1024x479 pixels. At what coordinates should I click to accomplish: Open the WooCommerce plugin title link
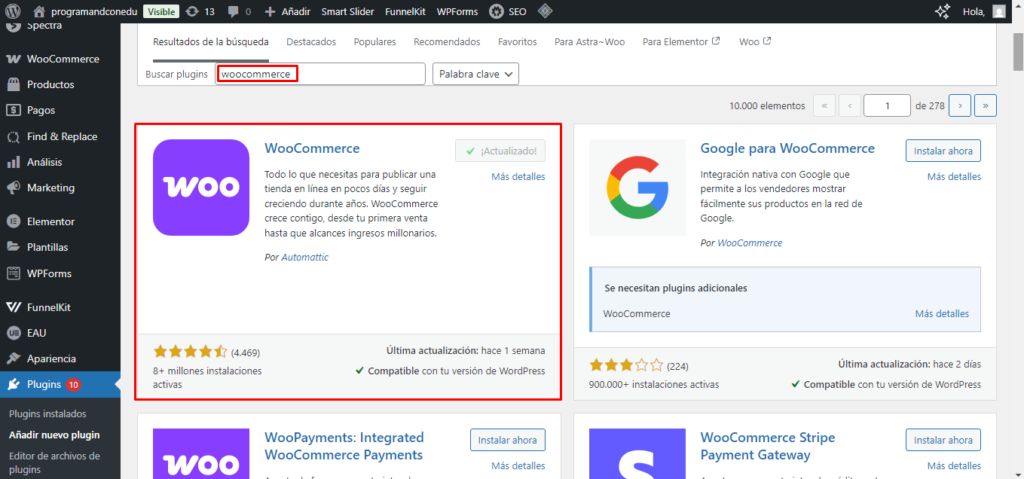[x=312, y=148]
